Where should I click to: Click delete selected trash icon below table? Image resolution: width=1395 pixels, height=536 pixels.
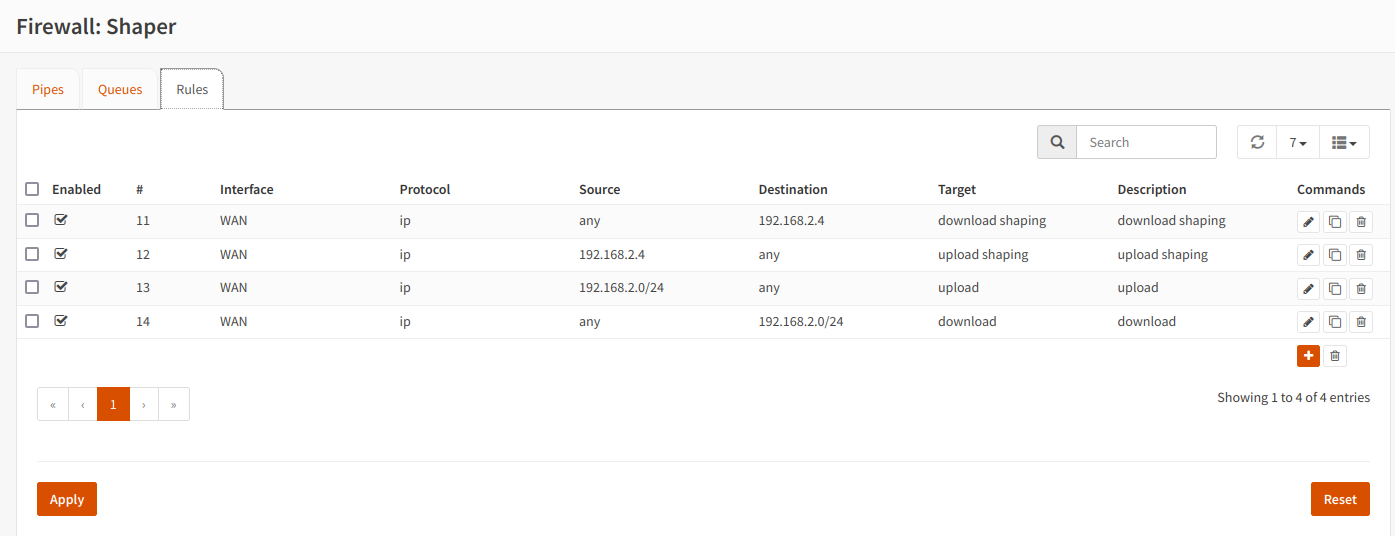(1335, 356)
